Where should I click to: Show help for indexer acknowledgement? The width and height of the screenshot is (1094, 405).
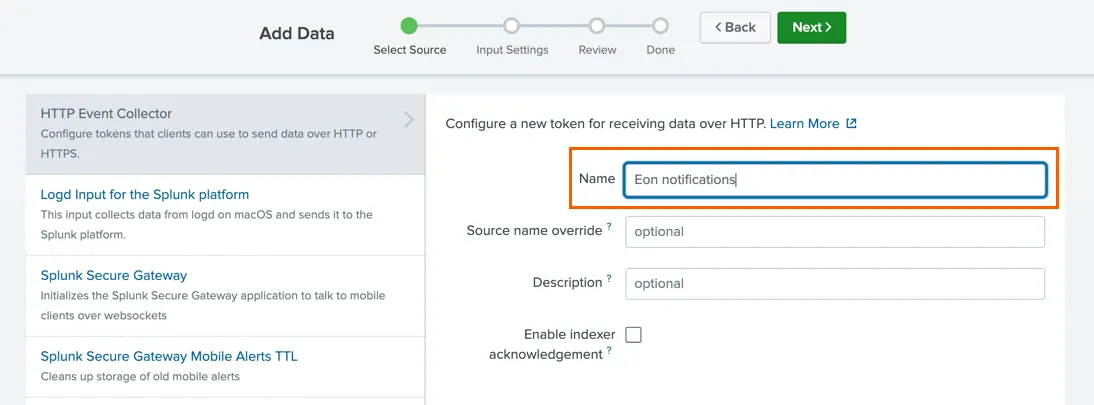coord(609,351)
